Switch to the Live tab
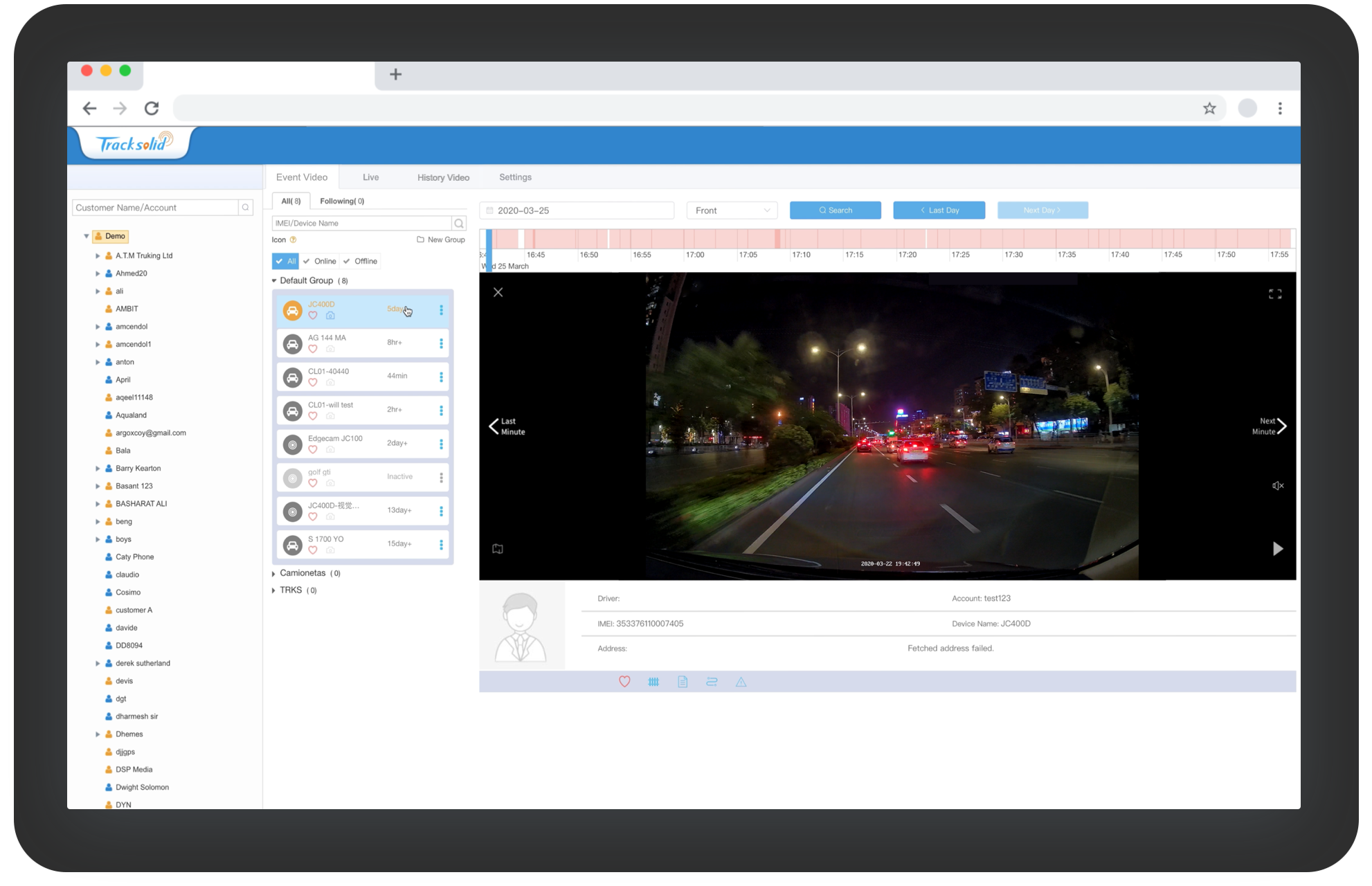This screenshot has width=1372, height=886. (x=370, y=178)
